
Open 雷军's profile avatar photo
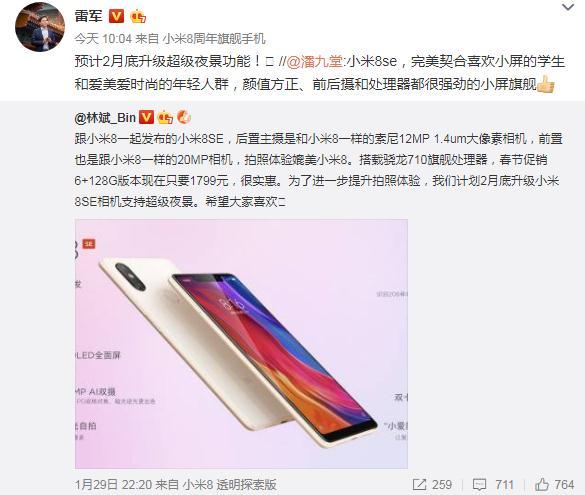click(40, 28)
